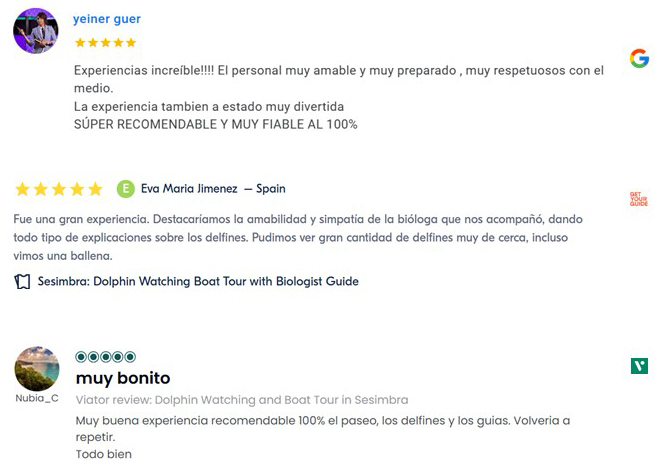
Task: Click Eva Maria Jimenez's yellow star rating
Action: click(x=59, y=189)
